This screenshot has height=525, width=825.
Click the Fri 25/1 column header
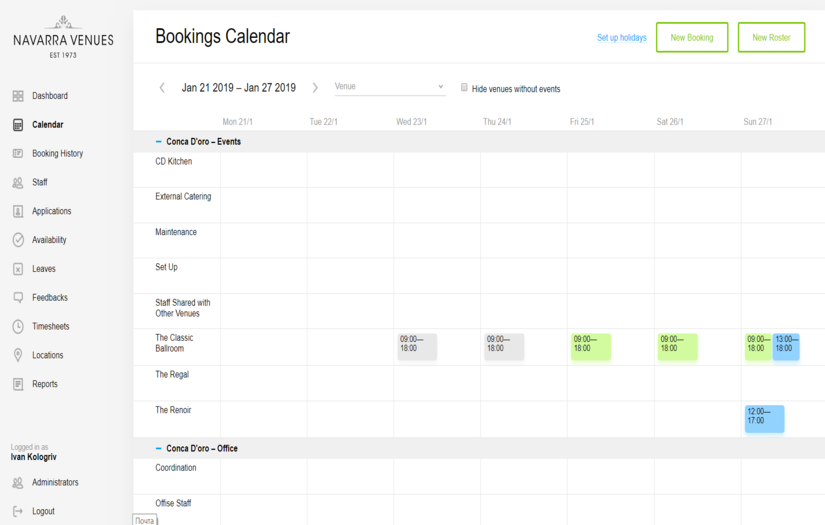point(582,122)
